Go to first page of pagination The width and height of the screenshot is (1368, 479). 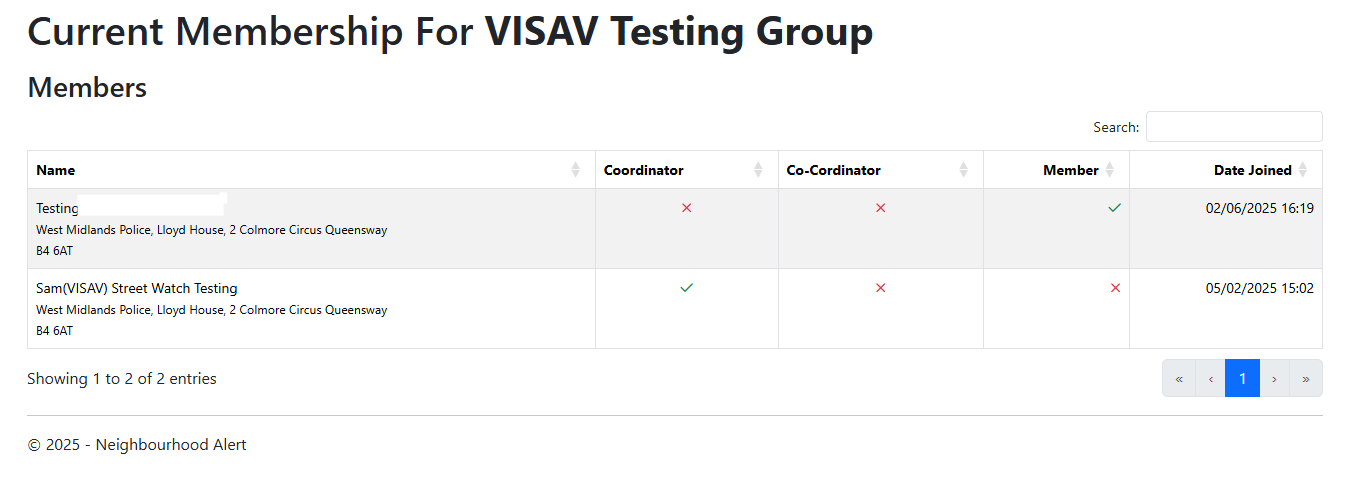coord(1179,378)
